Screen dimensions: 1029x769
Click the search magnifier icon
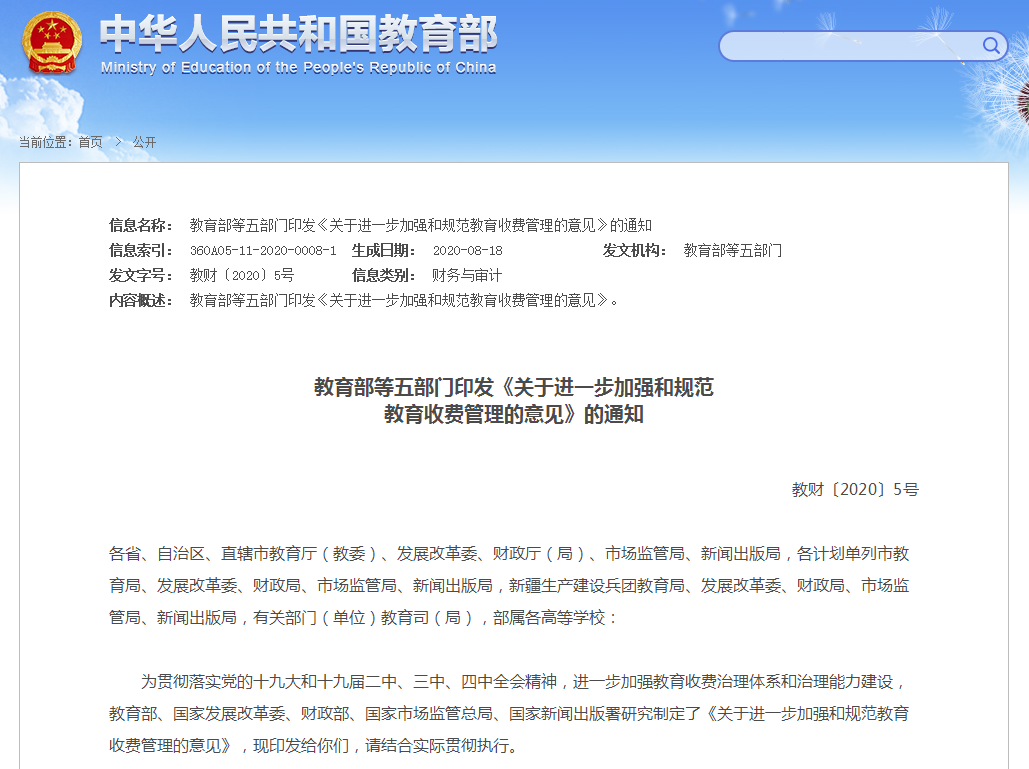coord(992,46)
